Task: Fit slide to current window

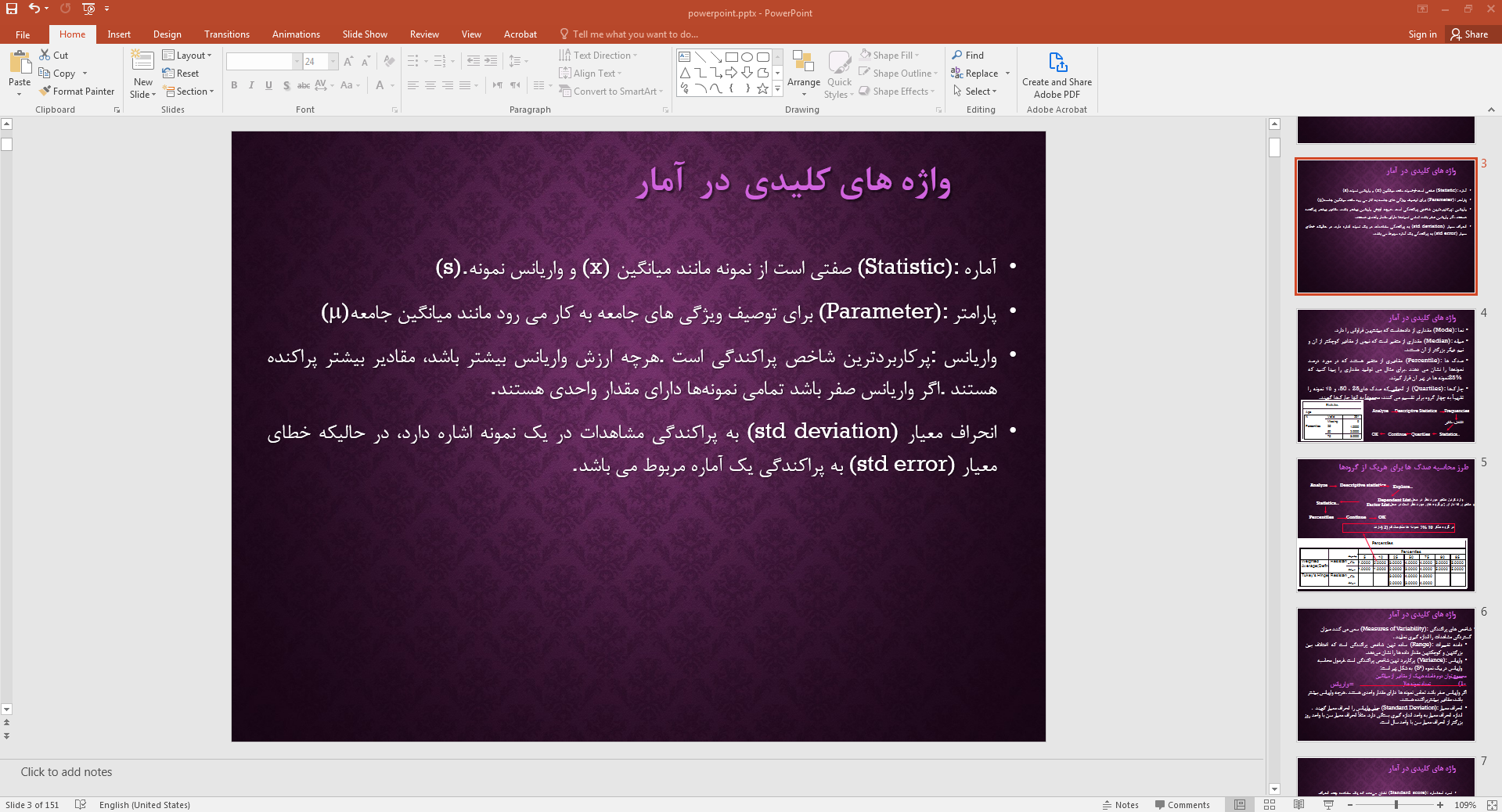Action: (1492, 804)
